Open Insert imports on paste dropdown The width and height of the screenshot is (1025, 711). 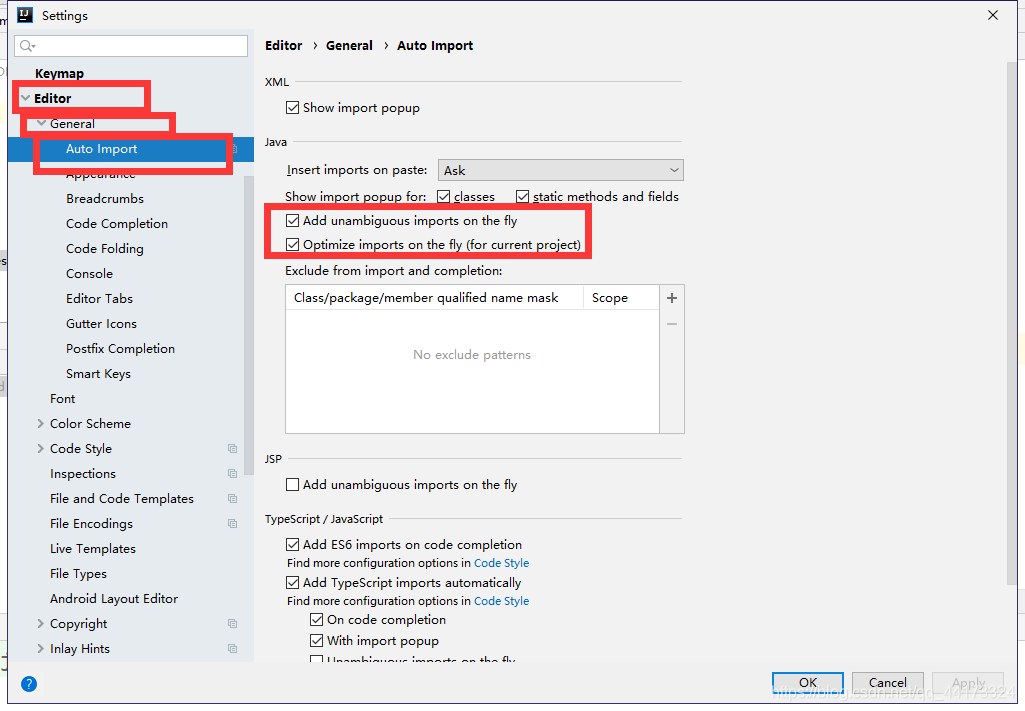(561, 171)
